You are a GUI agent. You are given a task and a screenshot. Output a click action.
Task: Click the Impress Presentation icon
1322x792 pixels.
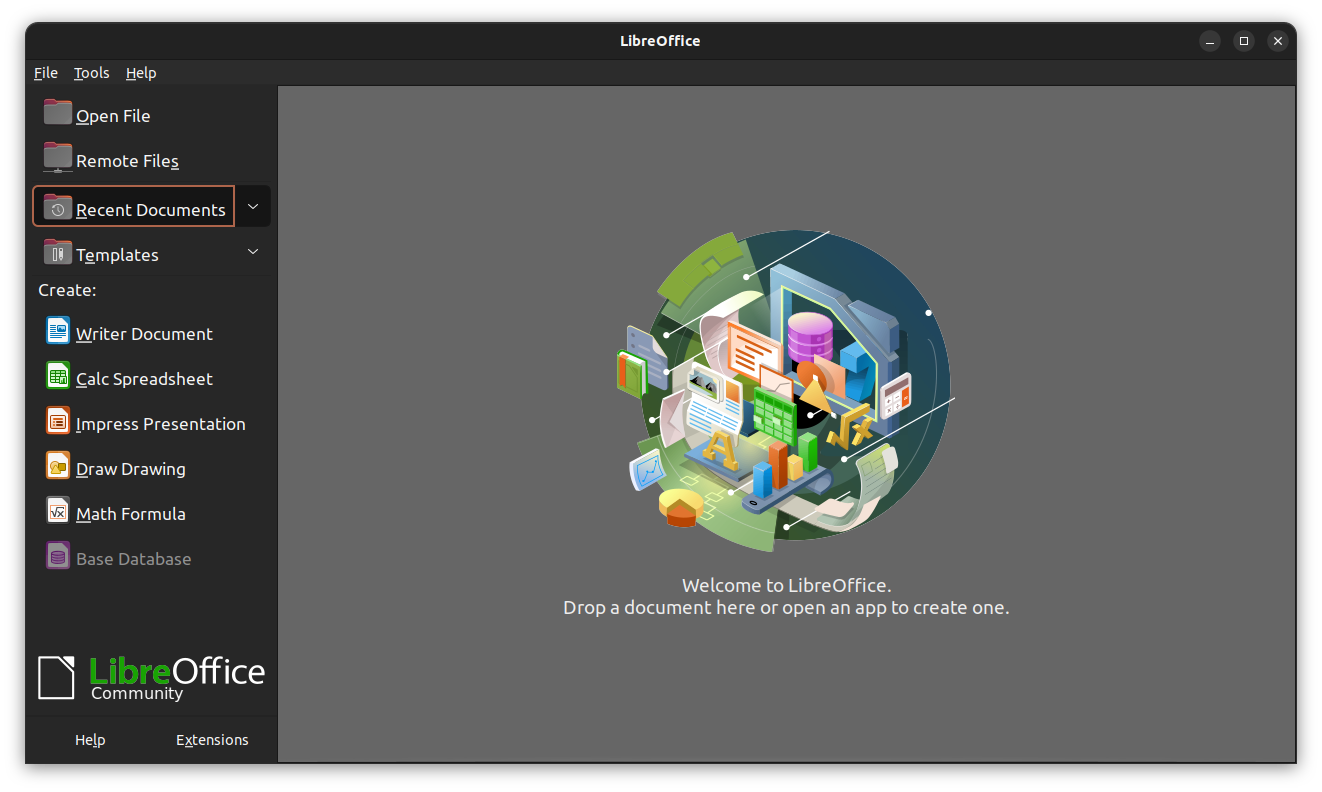pyautogui.click(x=58, y=420)
